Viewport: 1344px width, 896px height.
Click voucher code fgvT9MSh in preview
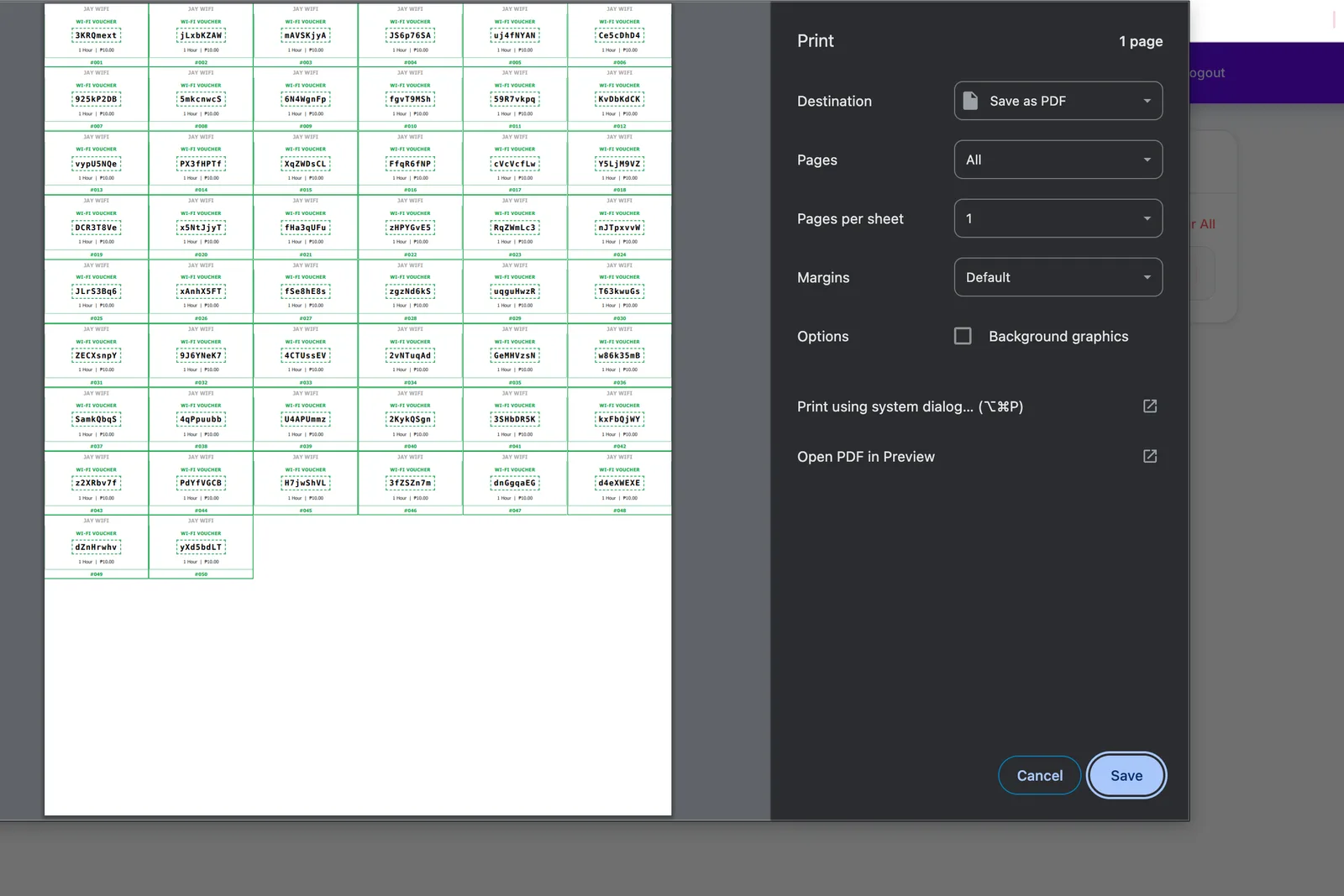click(410, 99)
